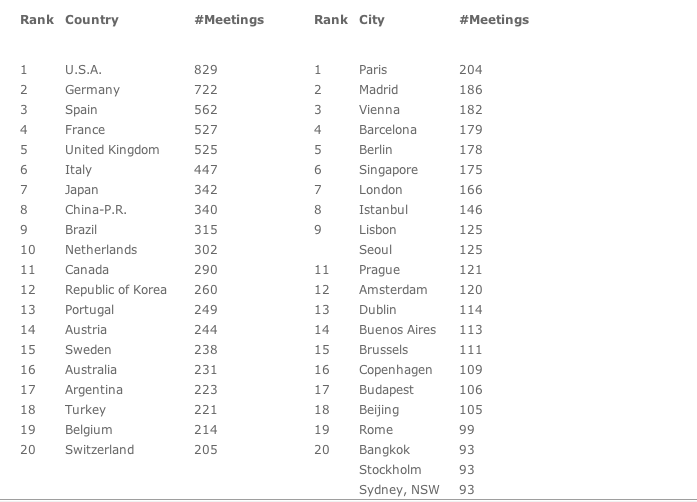Click the #Meetings header beside Country
Image resolution: width=697 pixels, height=502 pixels.
pos(229,20)
